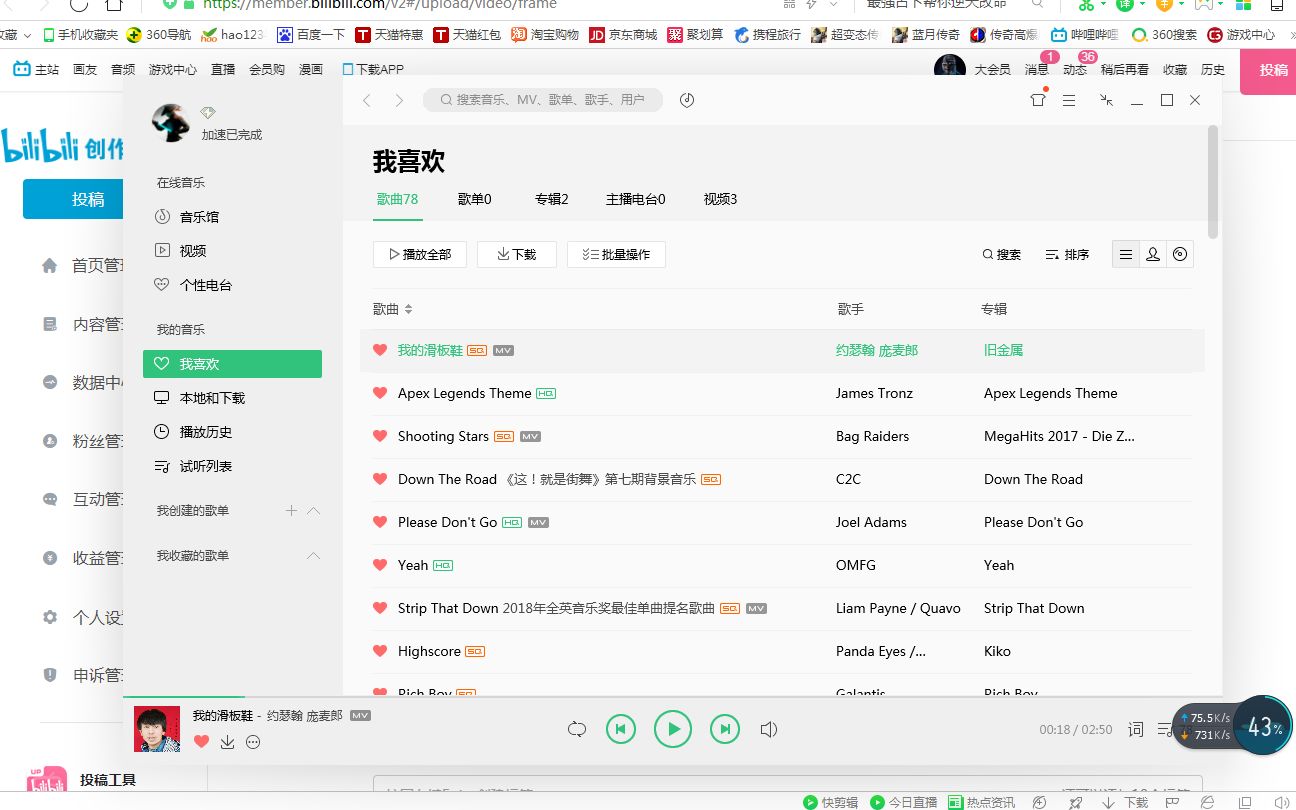The height and width of the screenshot is (810, 1296).
Task: Click the 播放全部 button
Action: coord(420,254)
